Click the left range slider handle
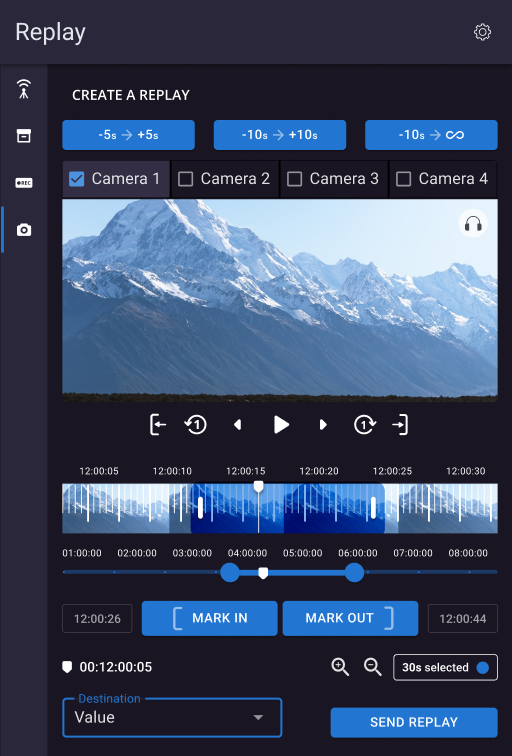Viewport: 512px width, 756px height. [x=230, y=572]
